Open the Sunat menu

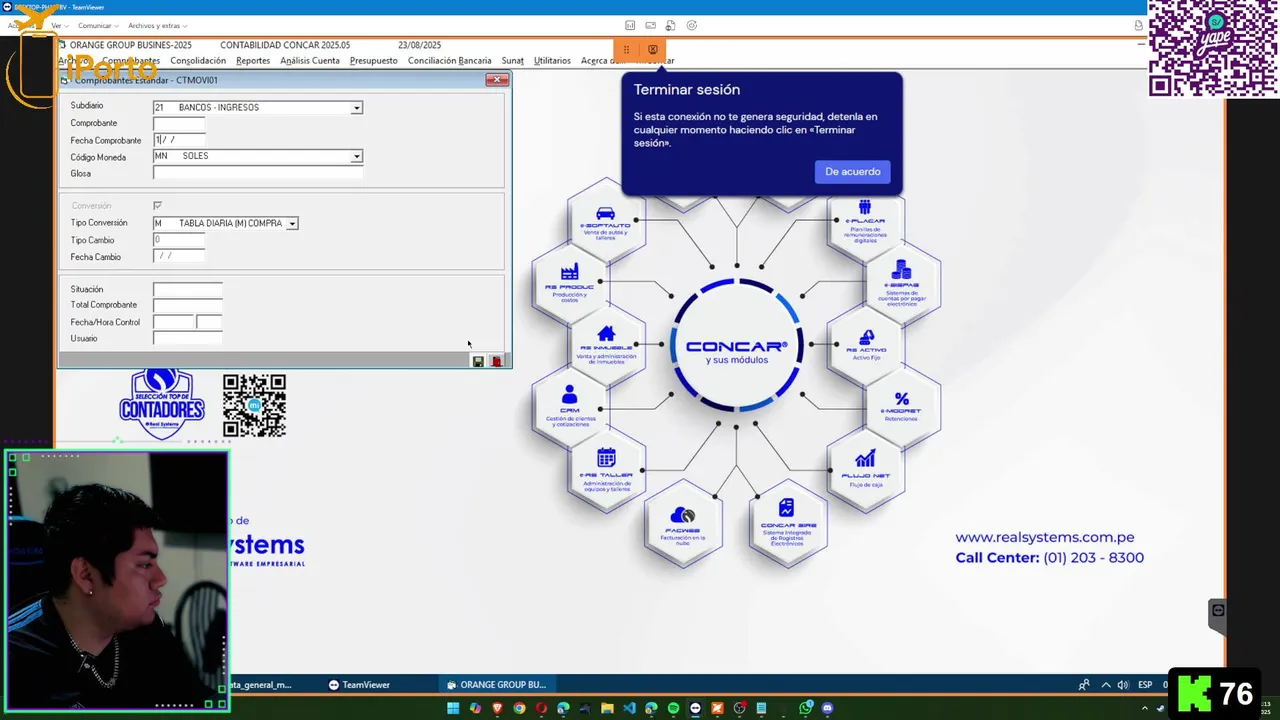513,61
